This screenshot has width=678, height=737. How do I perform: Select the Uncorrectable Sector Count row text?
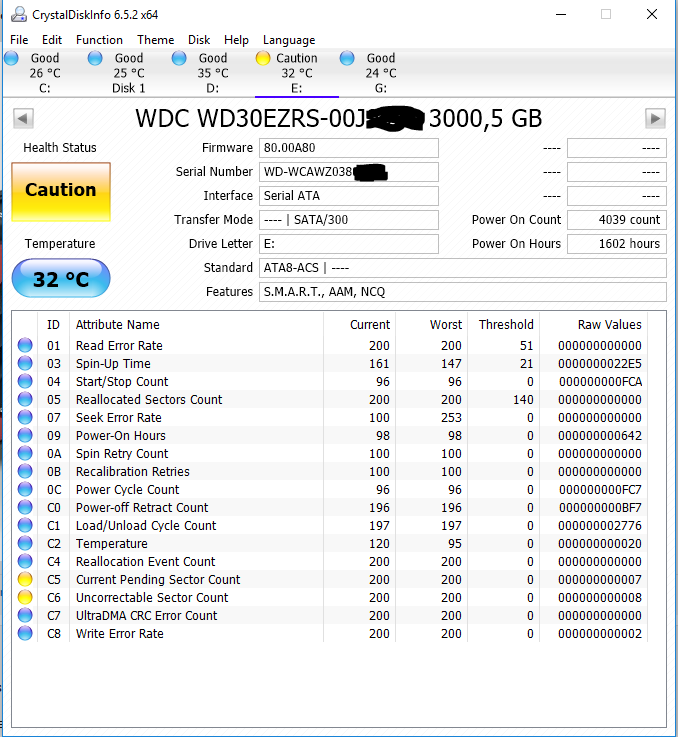click(152, 597)
